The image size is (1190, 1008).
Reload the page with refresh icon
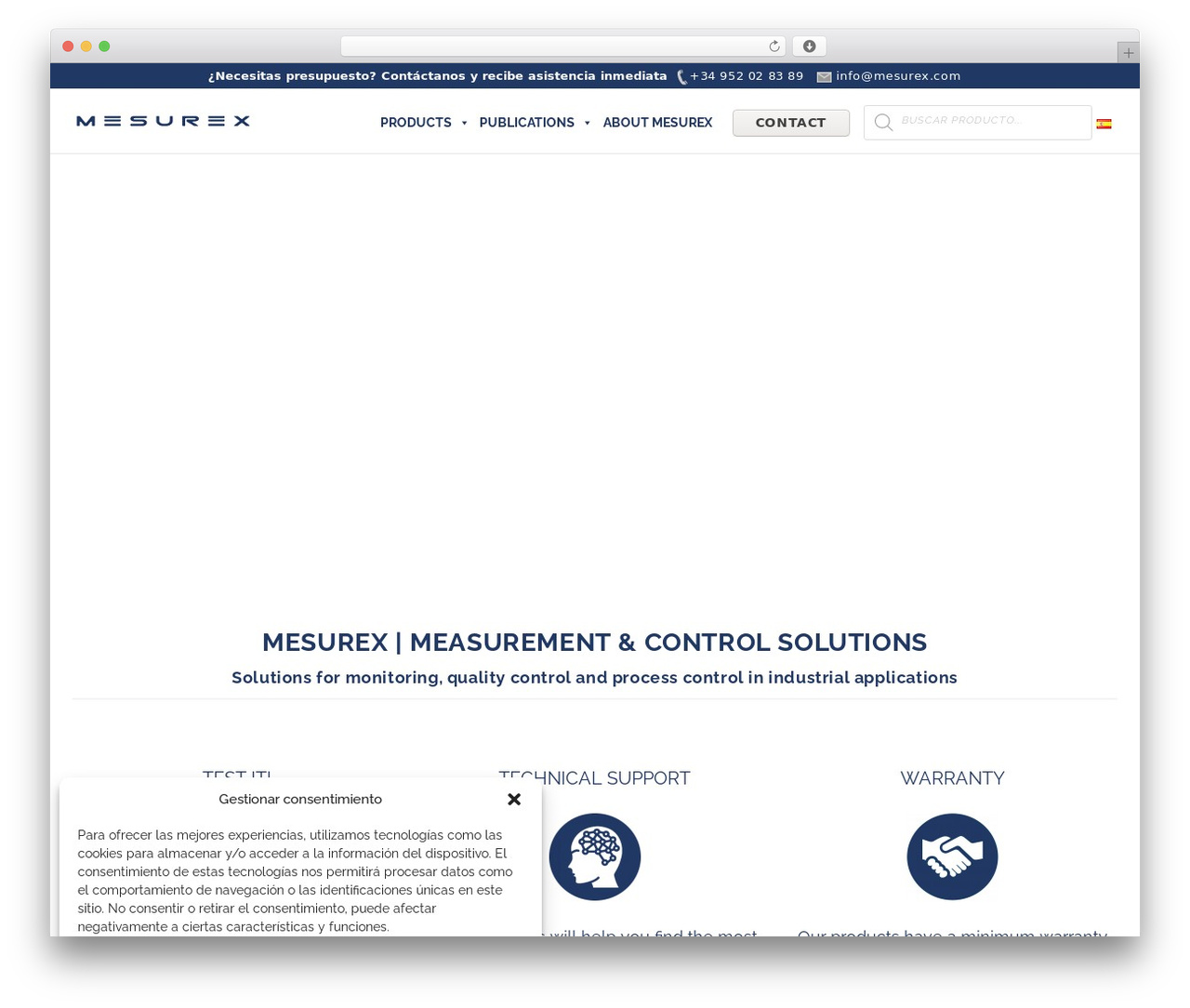[x=774, y=46]
